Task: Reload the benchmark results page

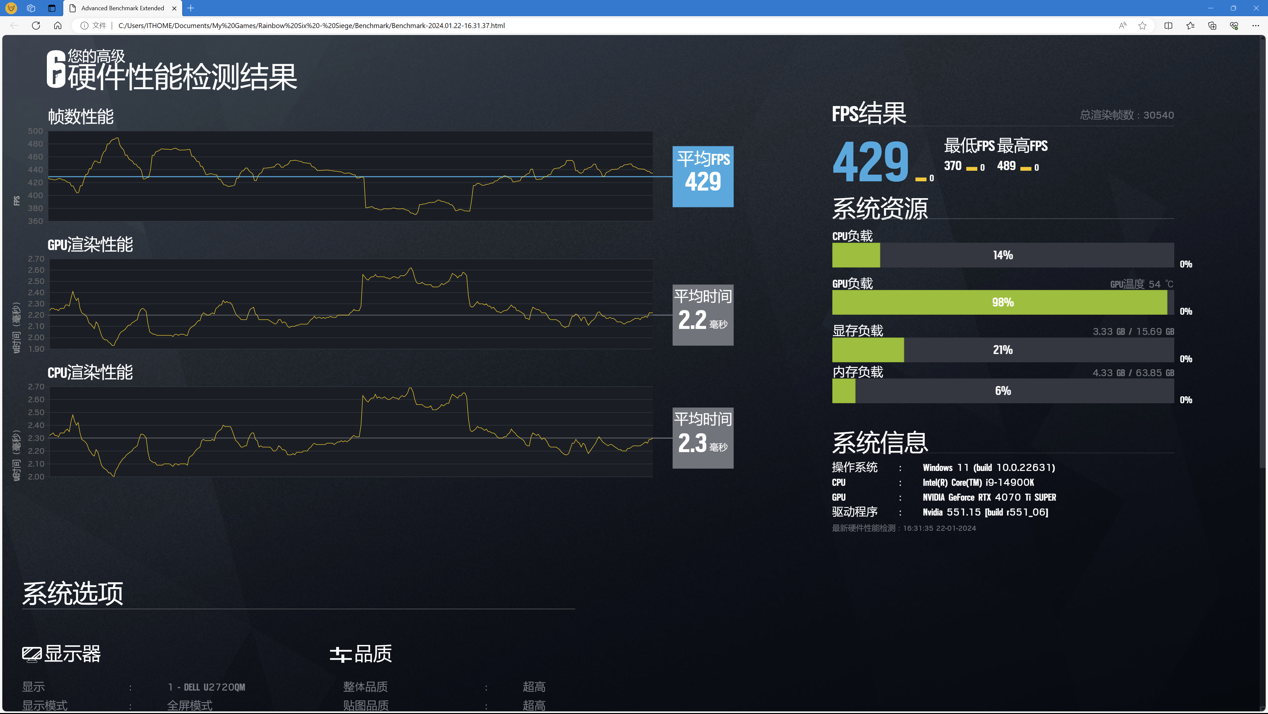Action: (x=35, y=25)
